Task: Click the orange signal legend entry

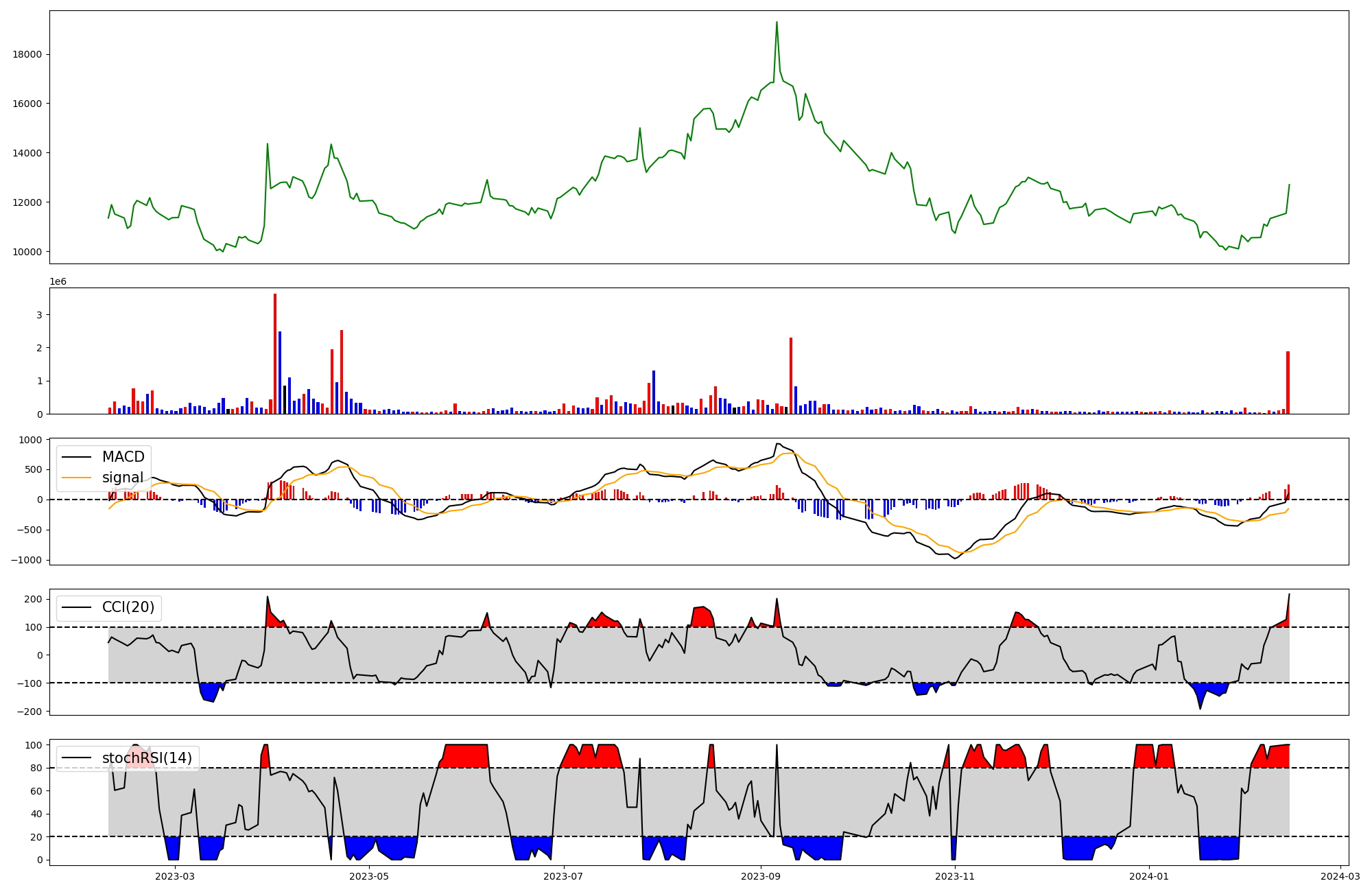Action: tap(122, 478)
